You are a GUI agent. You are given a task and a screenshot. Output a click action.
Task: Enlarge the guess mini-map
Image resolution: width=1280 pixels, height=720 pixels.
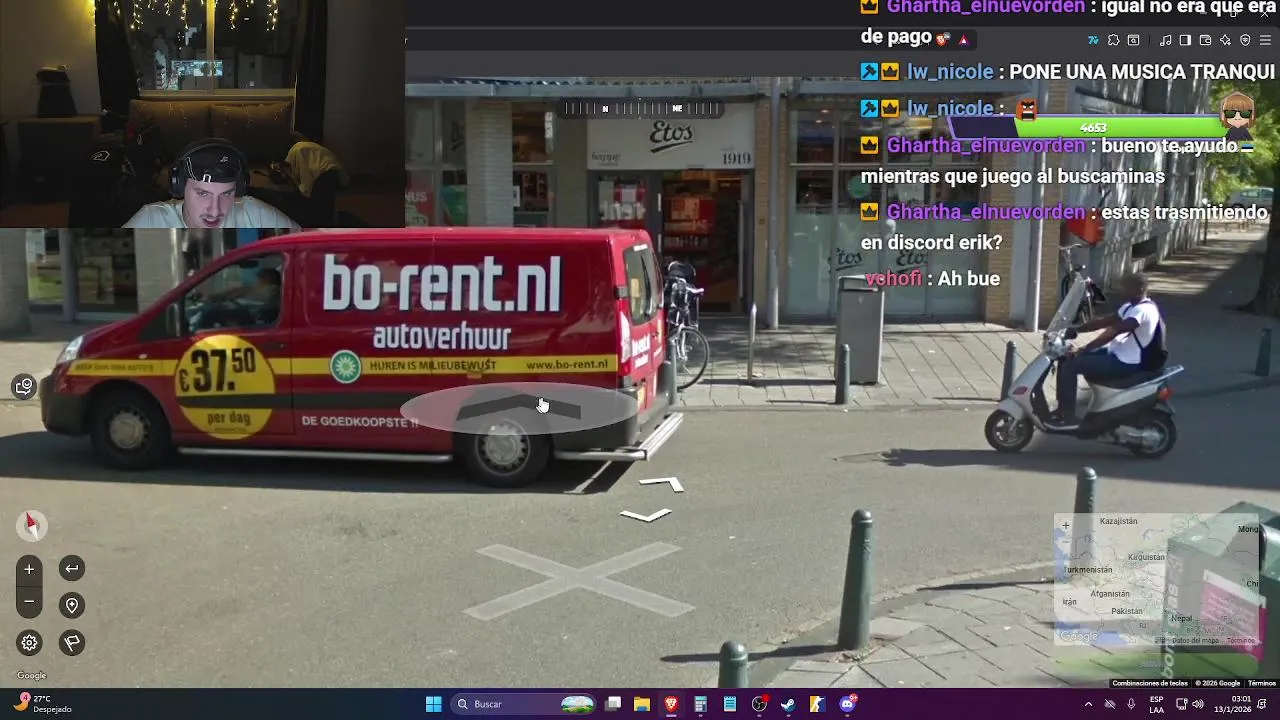pos(1156,579)
